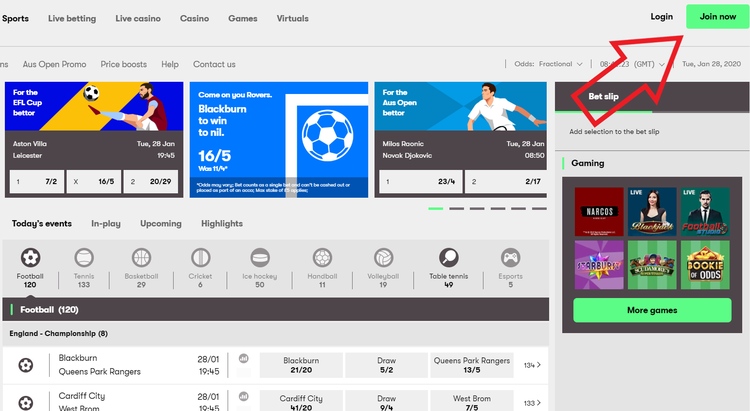Image resolution: width=750 pixels, height=411 pixels.
Task: Go to second carousel slide indicator
Action: pos(456,209)
